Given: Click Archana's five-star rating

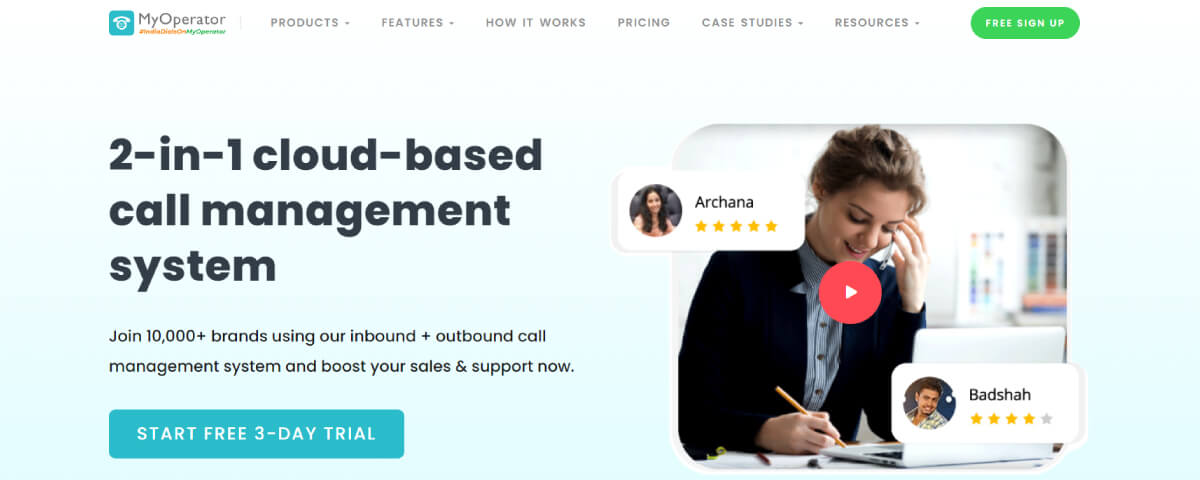Looking at the screenshot, I should point(736,226).
